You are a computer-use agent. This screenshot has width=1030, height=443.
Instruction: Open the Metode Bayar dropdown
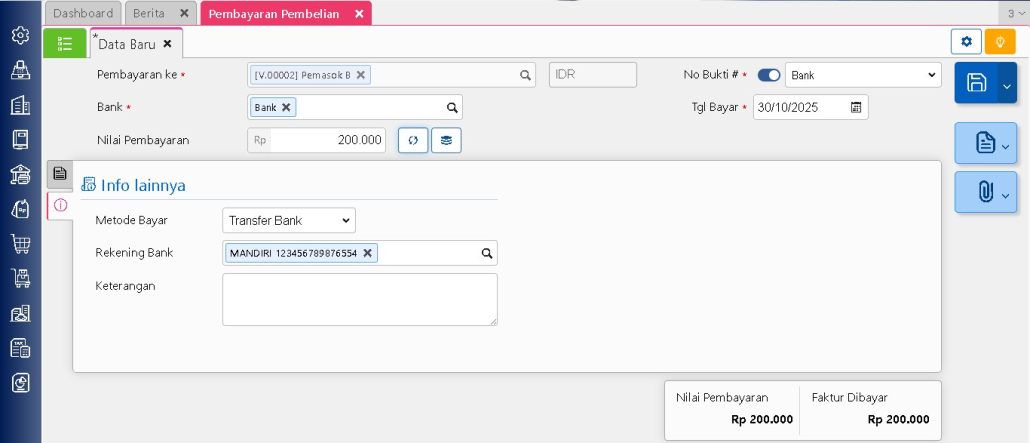[x=288, y=220]
